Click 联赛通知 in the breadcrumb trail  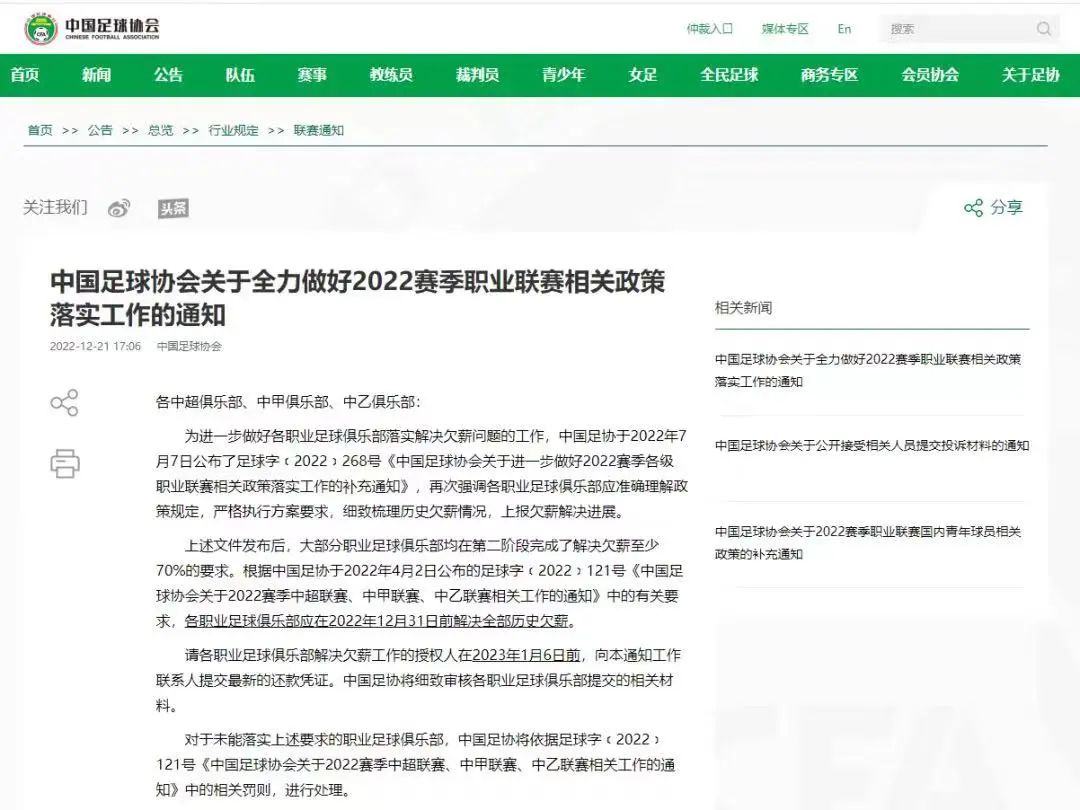(x=319, y=130)
